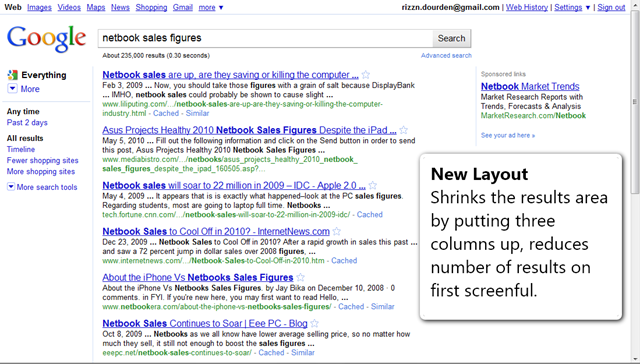Go to Images tab in top bar
Image resolution: width=640 pixels, height=364 pixels.
[x=39, y=7]
